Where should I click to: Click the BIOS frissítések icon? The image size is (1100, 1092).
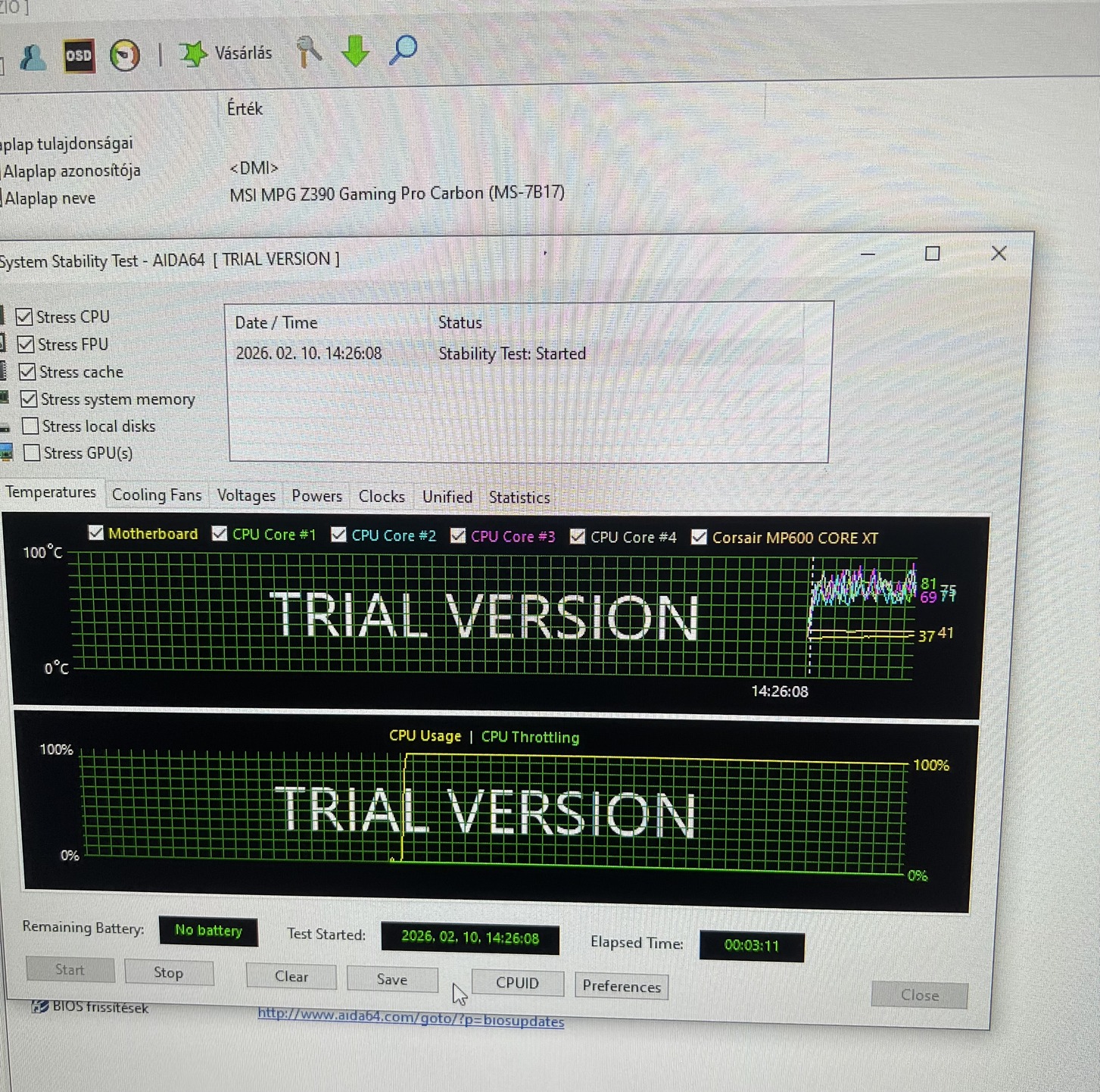39,1006
